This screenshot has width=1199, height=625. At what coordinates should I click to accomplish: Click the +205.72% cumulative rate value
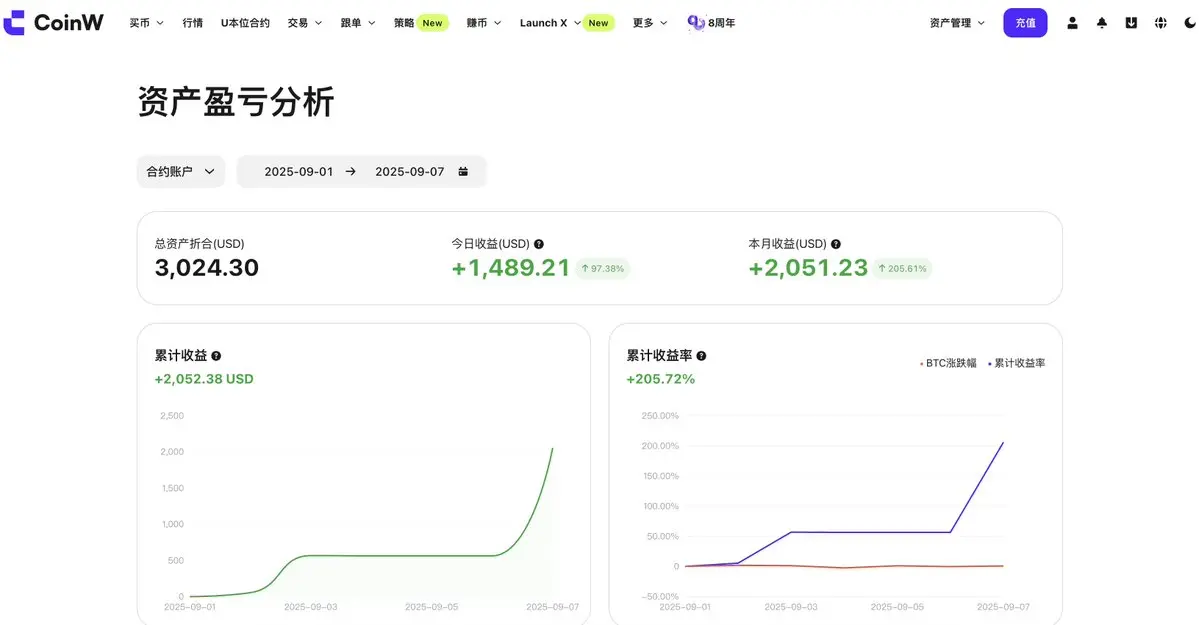point(661,379)
